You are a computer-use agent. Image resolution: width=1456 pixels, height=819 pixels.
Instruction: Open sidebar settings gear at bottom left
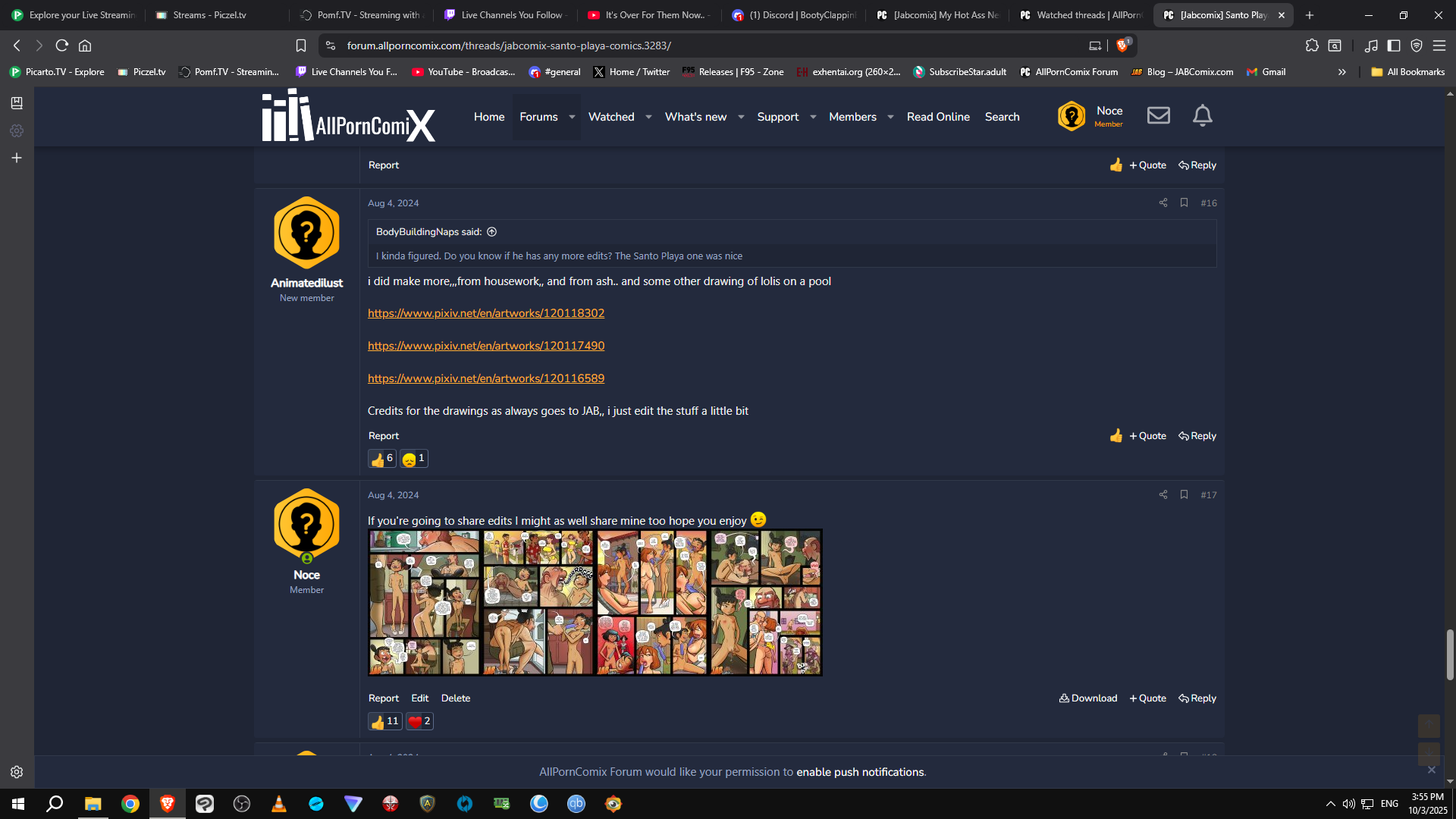click(x=17, y=772)
